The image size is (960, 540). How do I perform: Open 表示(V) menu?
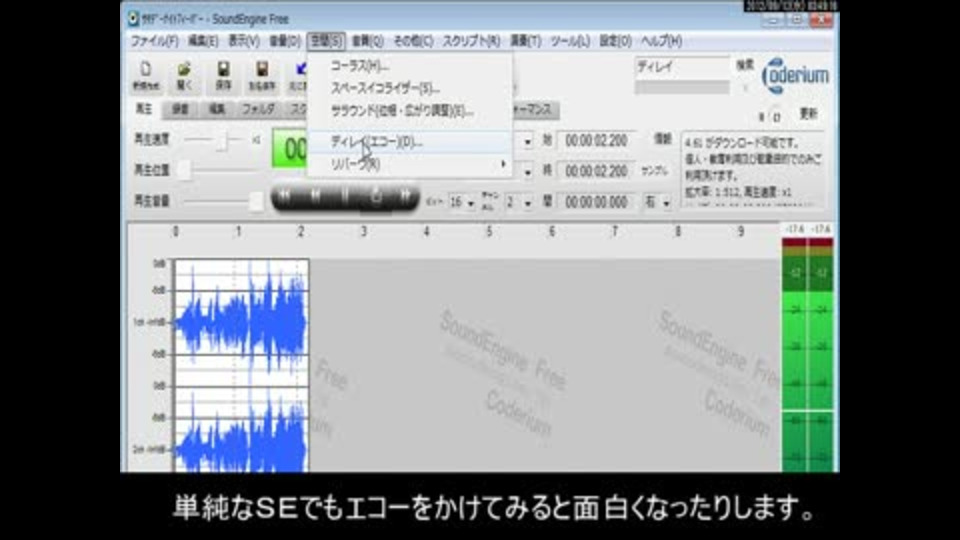click(x=244, y=41)
